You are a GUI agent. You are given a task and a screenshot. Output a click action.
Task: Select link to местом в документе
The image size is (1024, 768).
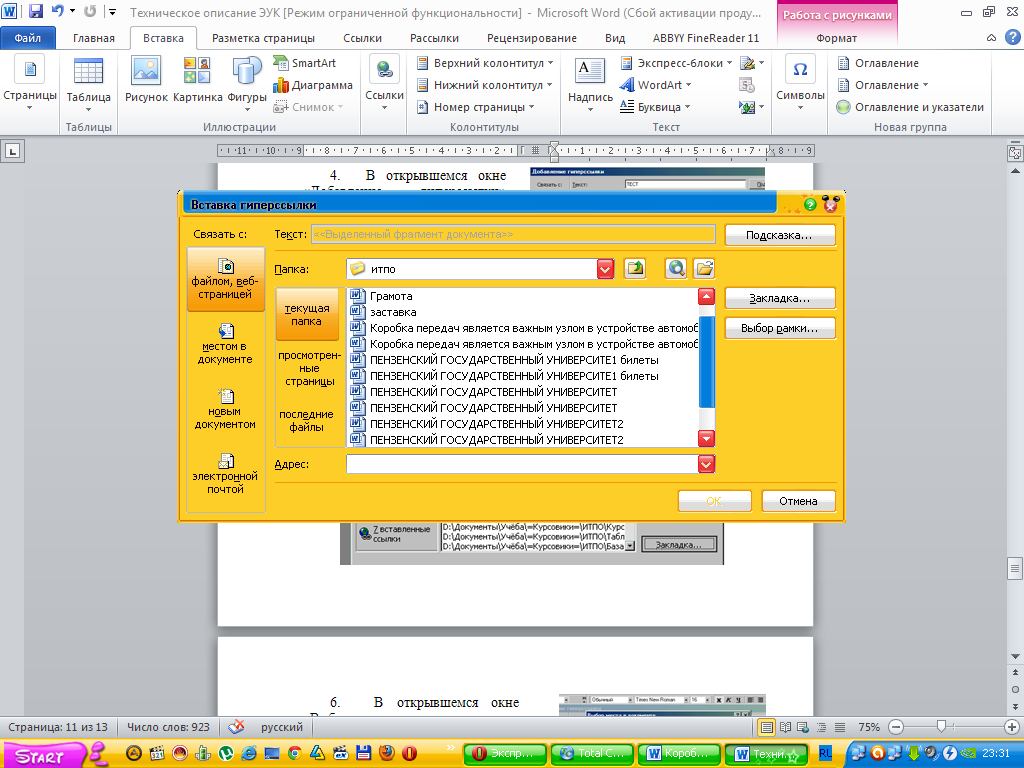tap(225, 344)
